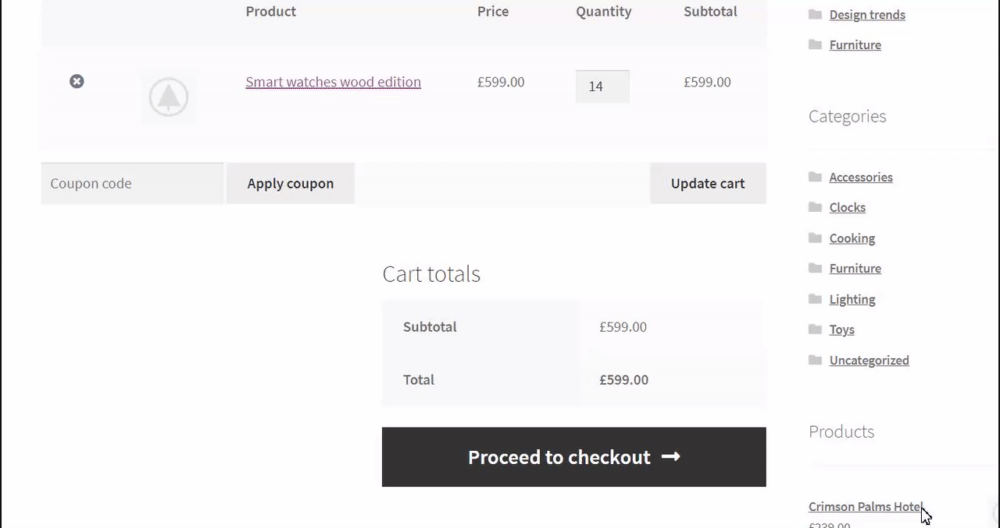
Task: Click folder icon beside Uncategorized
Action: click(815, 360)
